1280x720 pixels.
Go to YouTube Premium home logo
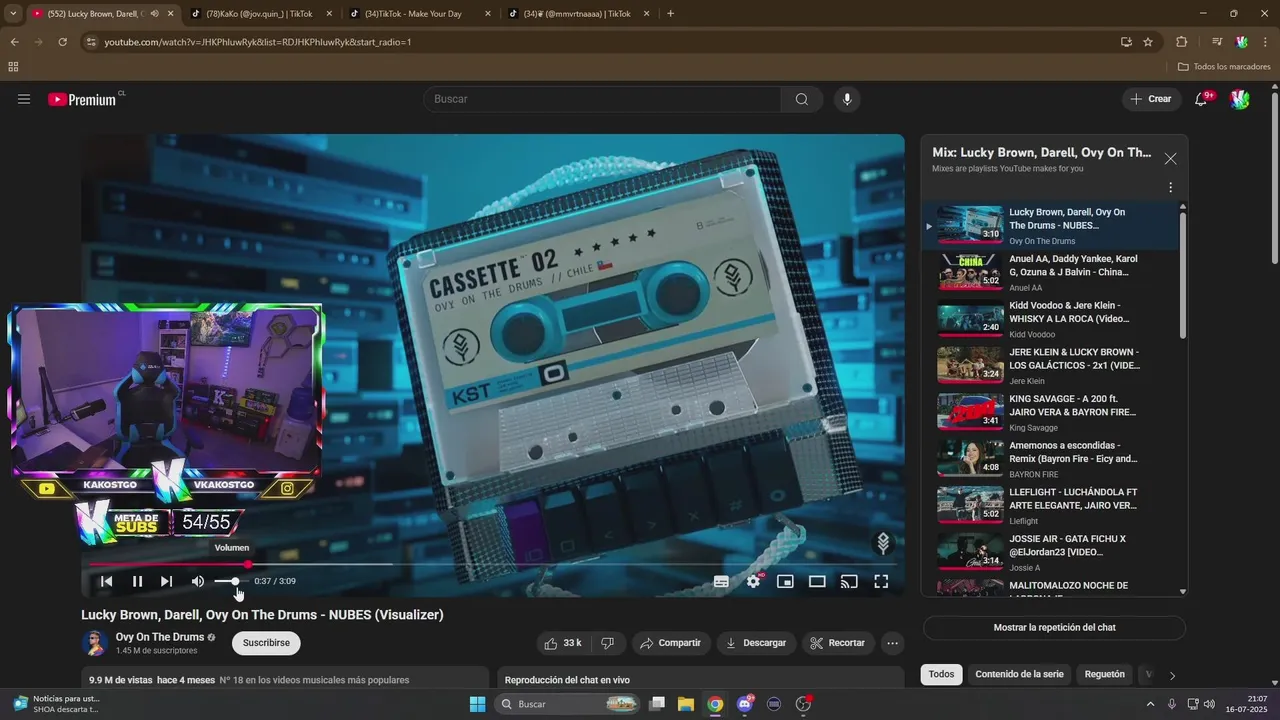click(x=83, y=99)
